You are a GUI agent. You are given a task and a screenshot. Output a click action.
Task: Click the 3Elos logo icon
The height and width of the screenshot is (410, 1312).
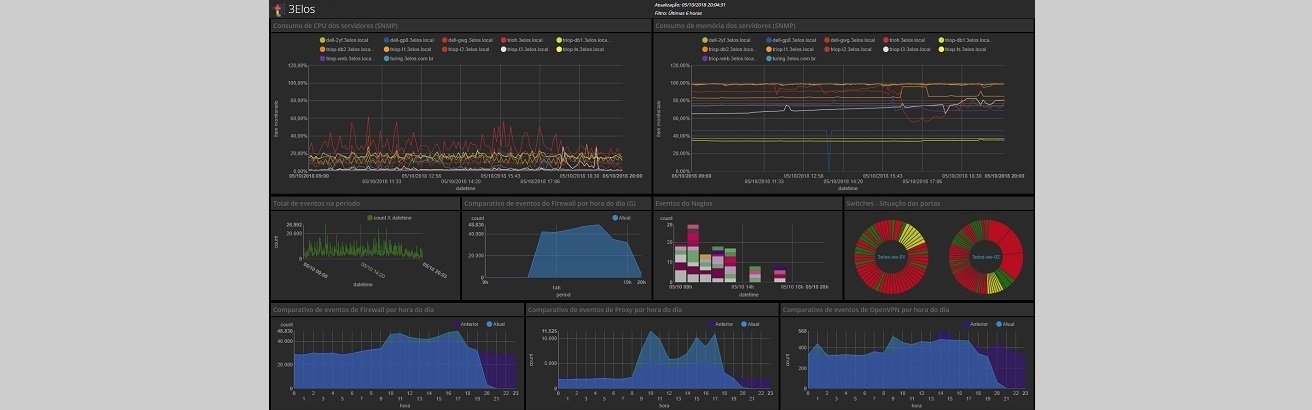[x=278, y=10]
